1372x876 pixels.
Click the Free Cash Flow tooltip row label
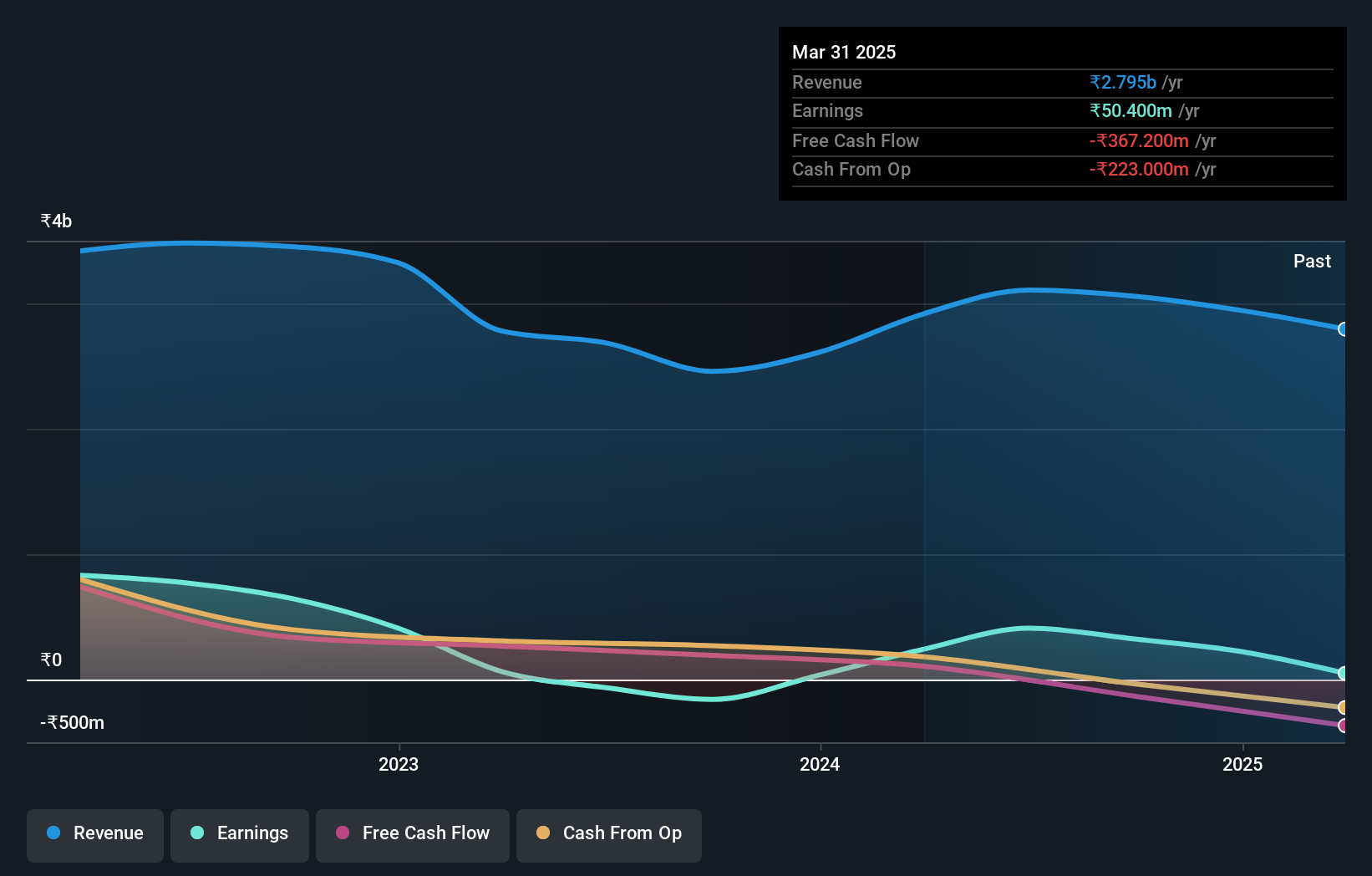(856, 140)
